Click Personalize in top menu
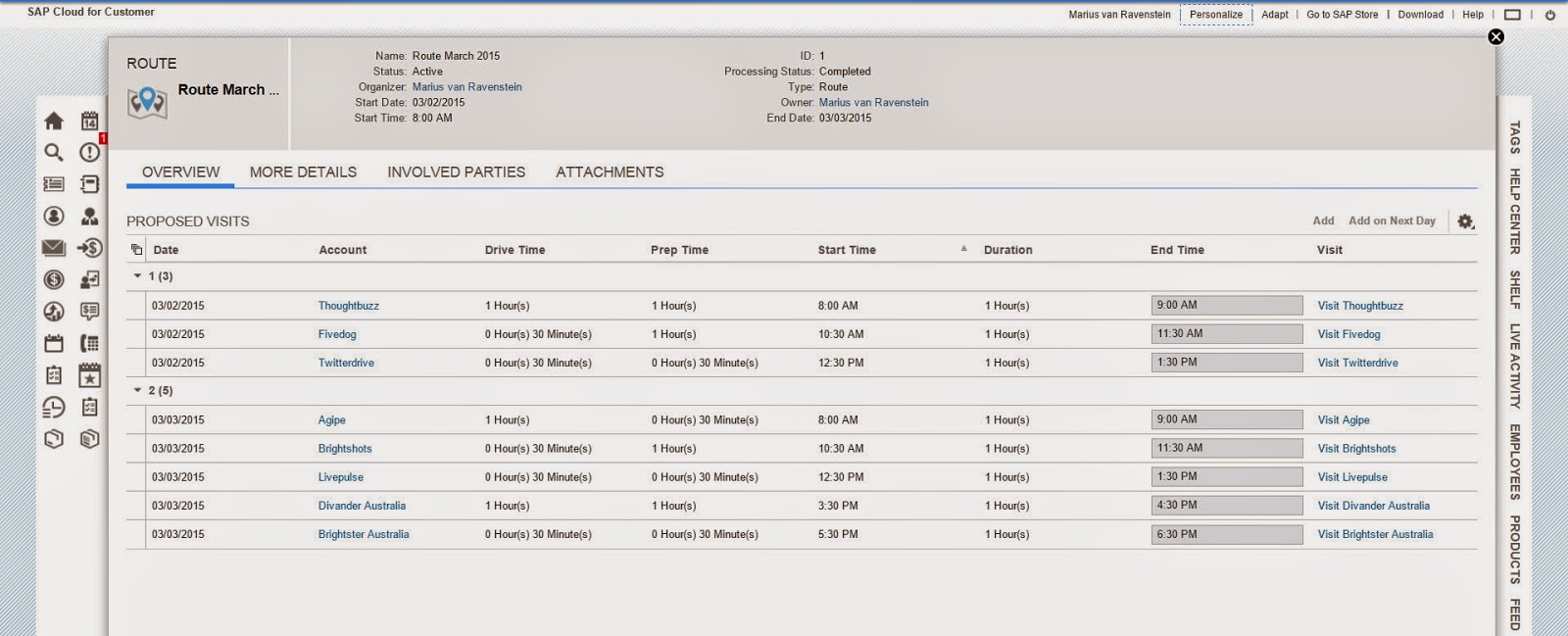 (x=1216, y=15)
